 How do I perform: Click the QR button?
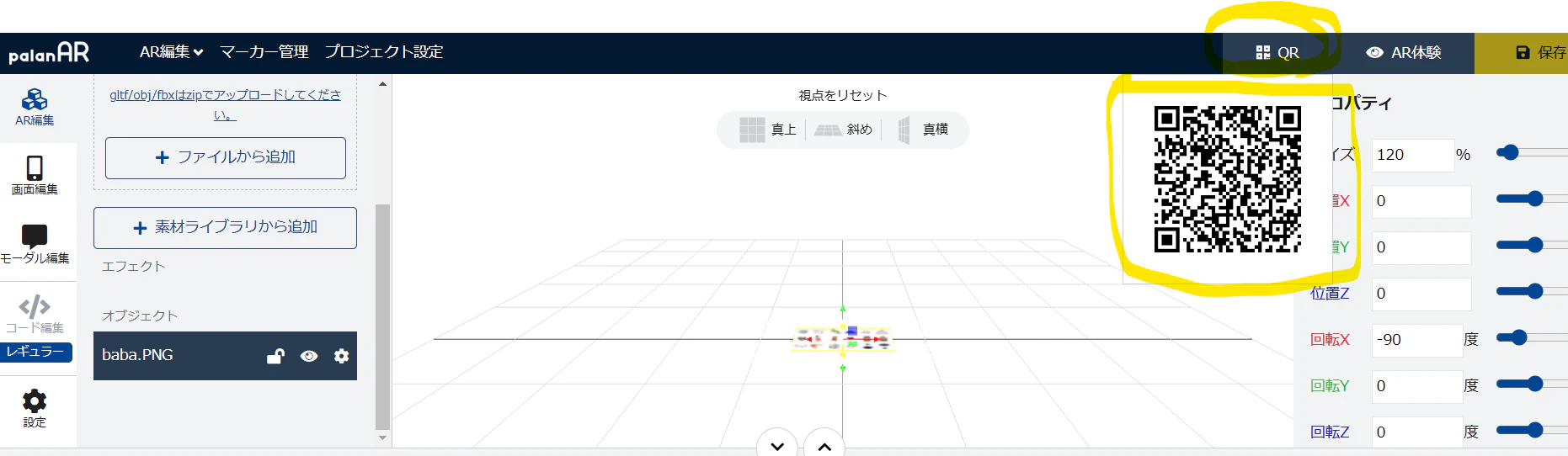(1277, 53)
